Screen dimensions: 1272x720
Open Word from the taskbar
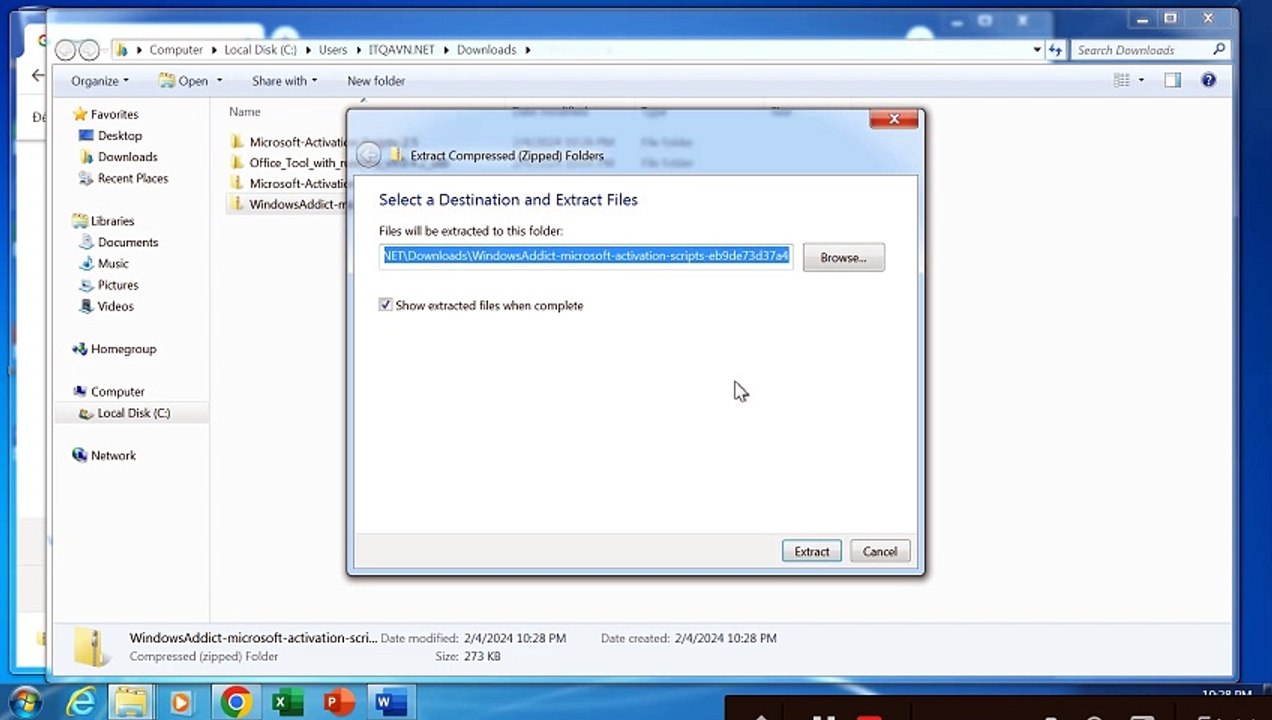pyautogui.click(x=388, y=703)
